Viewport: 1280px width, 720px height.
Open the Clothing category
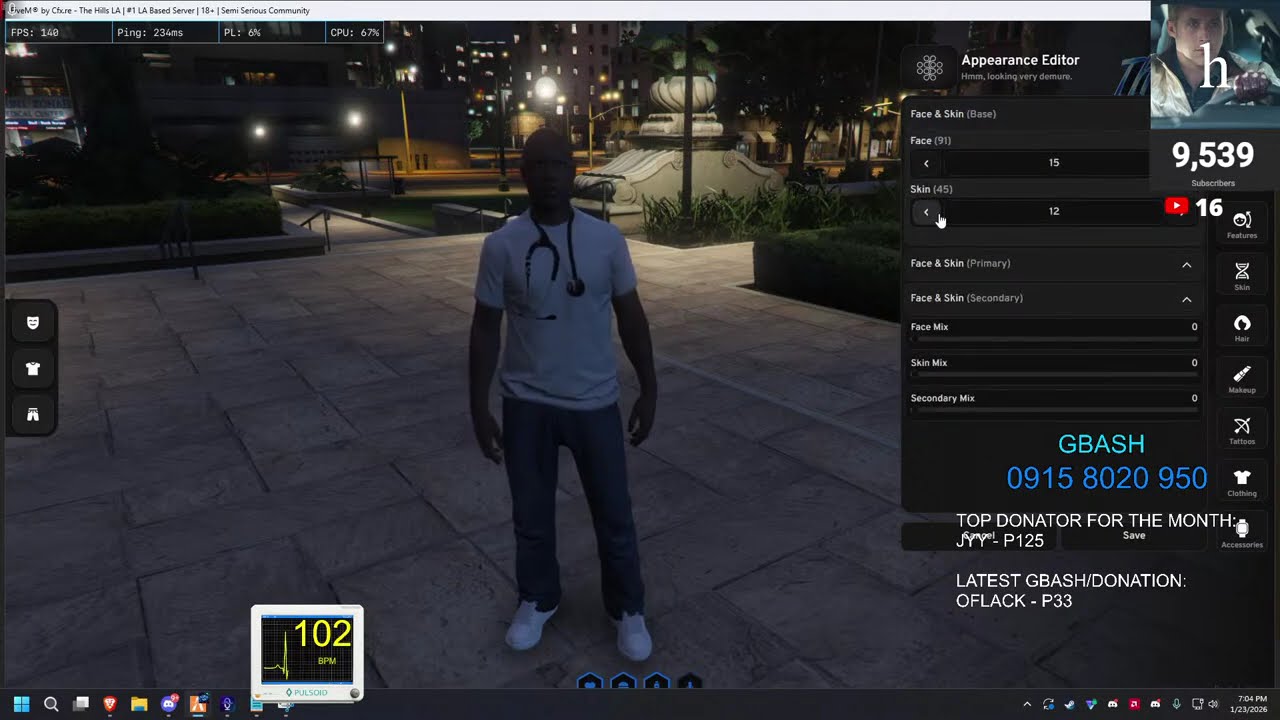(1242, 482)
